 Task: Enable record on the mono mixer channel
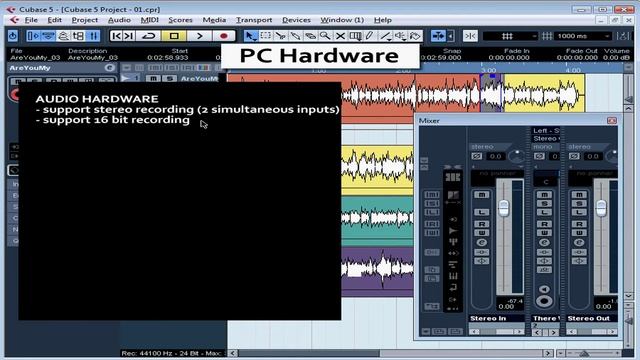(544, 302)
